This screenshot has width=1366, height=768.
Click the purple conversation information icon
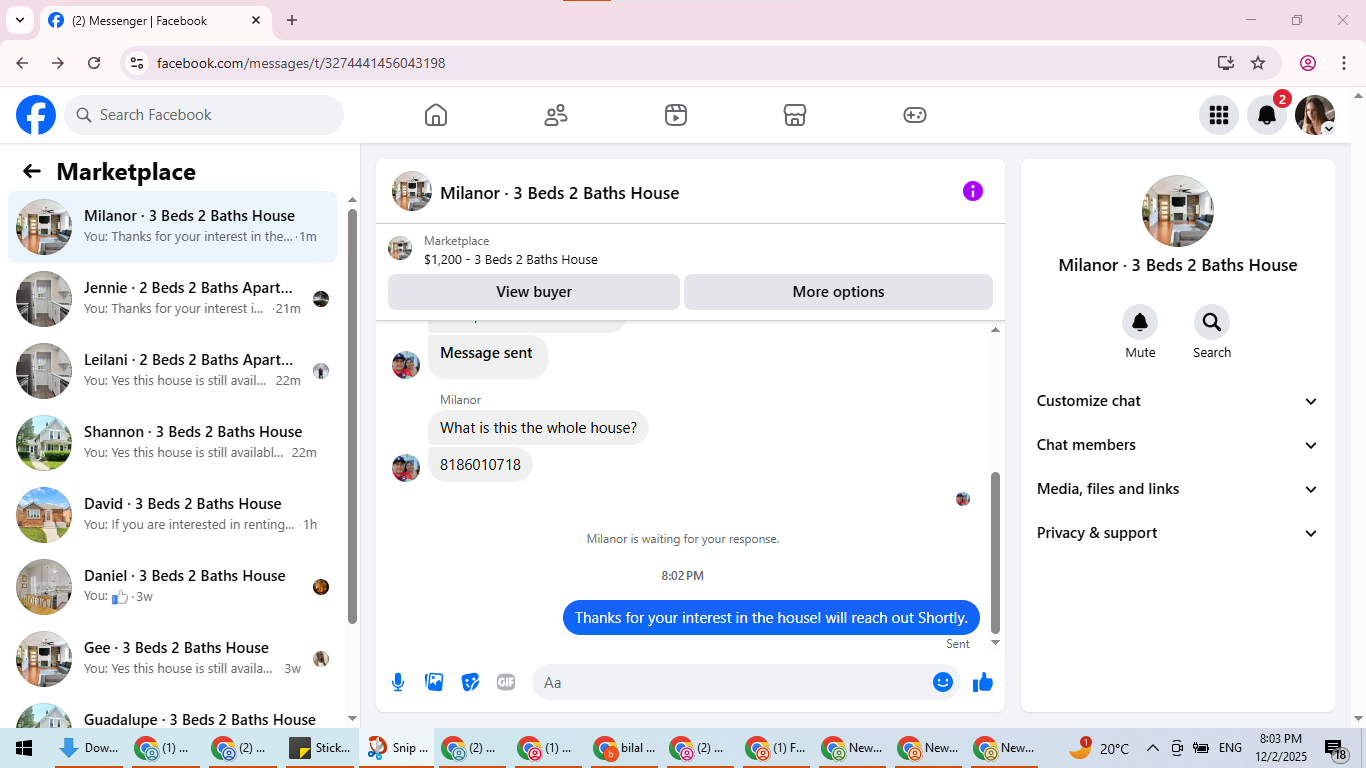(x=973, y=191)
